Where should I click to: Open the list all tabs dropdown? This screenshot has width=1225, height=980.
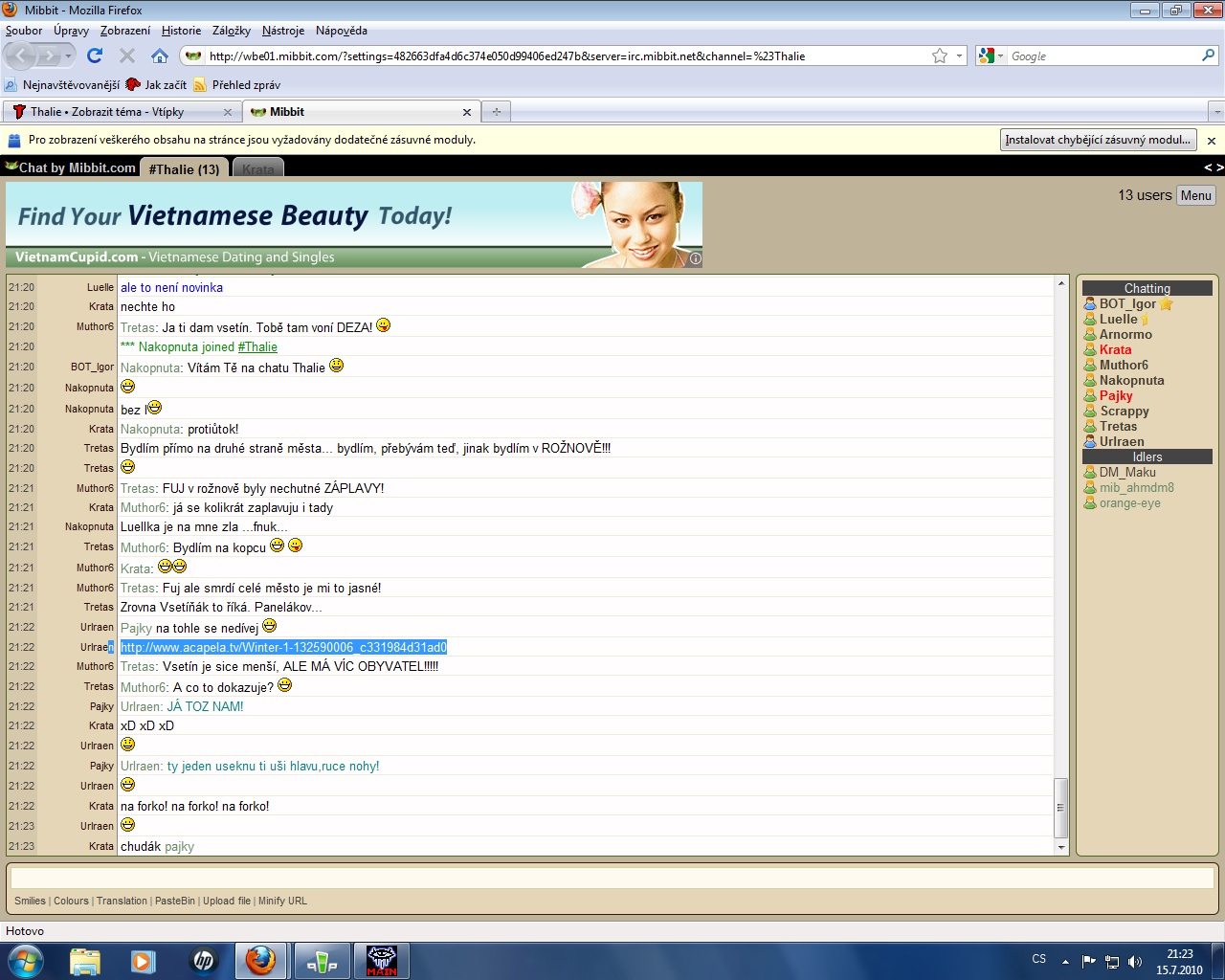(x=1215, y=112)
